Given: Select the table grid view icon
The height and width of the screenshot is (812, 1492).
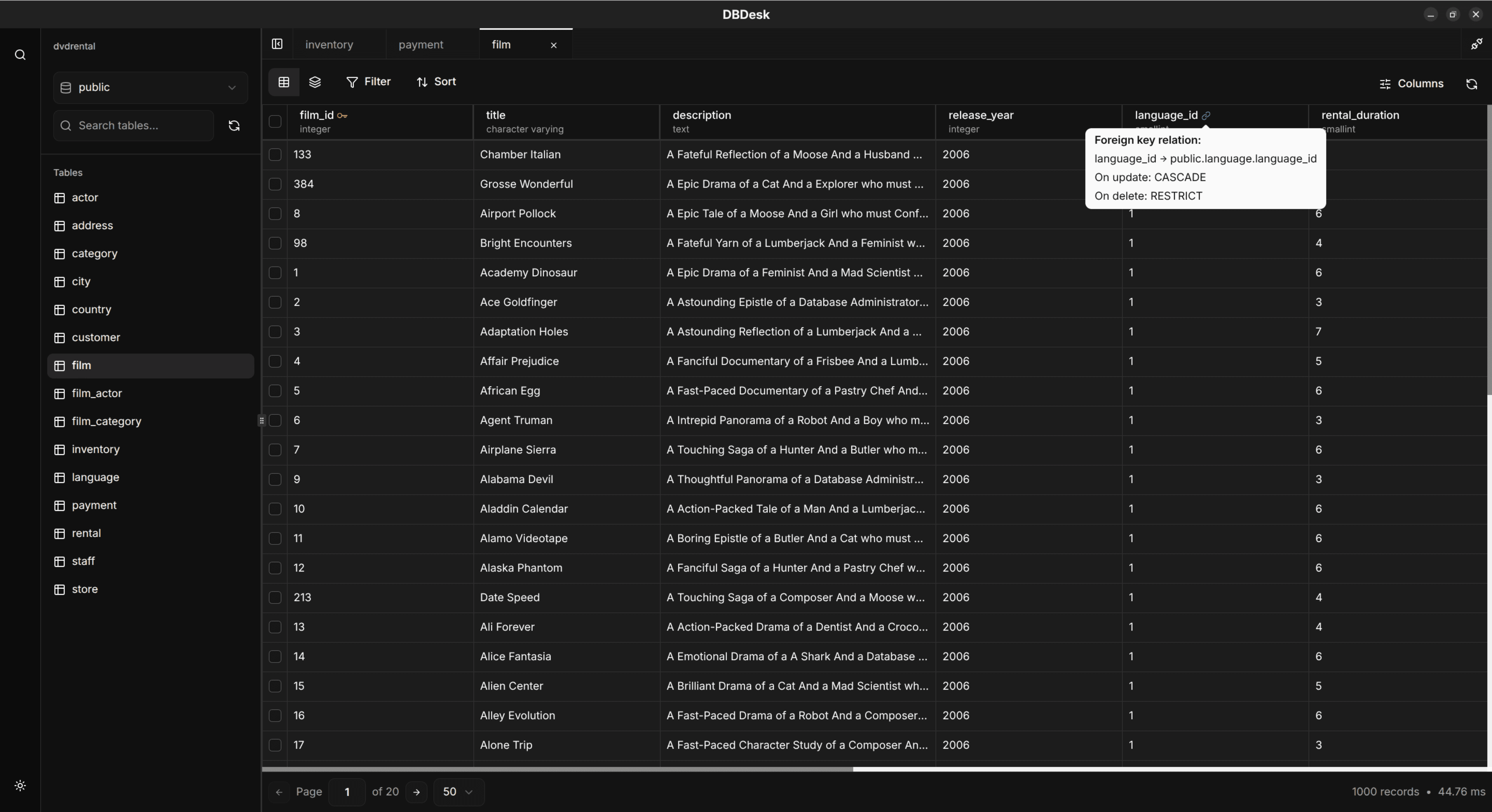Looking at the screenshot, I should (283, 82).
